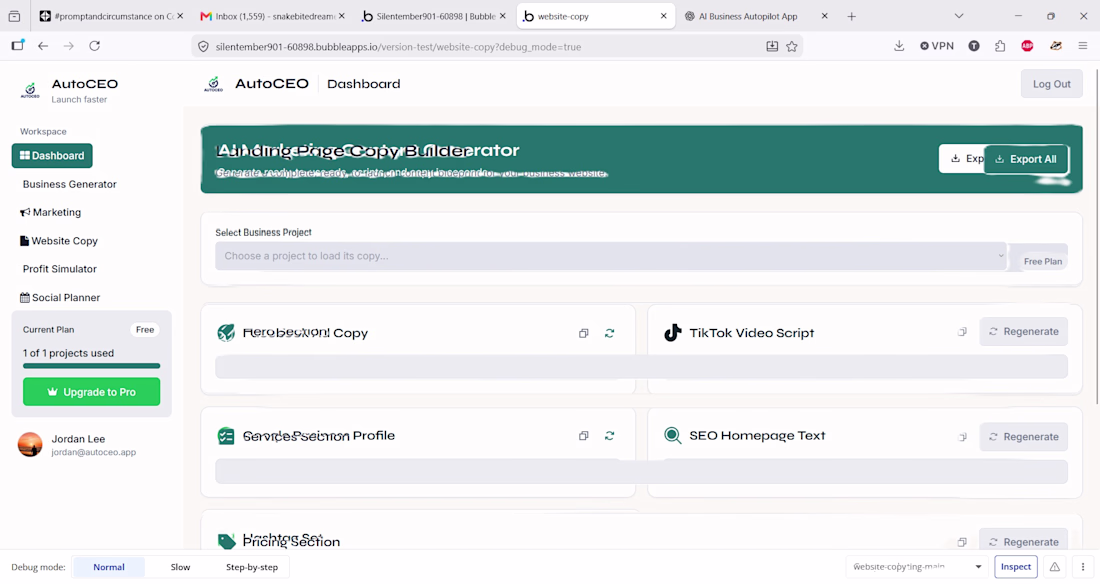Go forward in browser history
Screen dimensions: 1100x584
coord(69,46)
